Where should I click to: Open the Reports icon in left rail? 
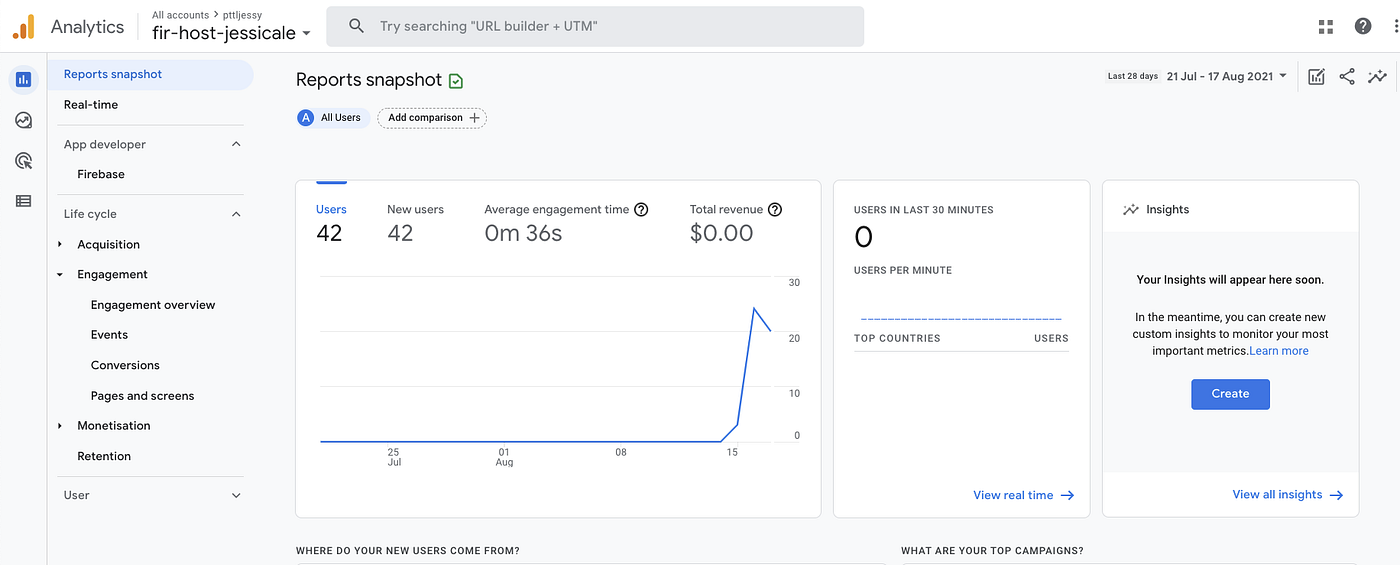click(23, 79)
